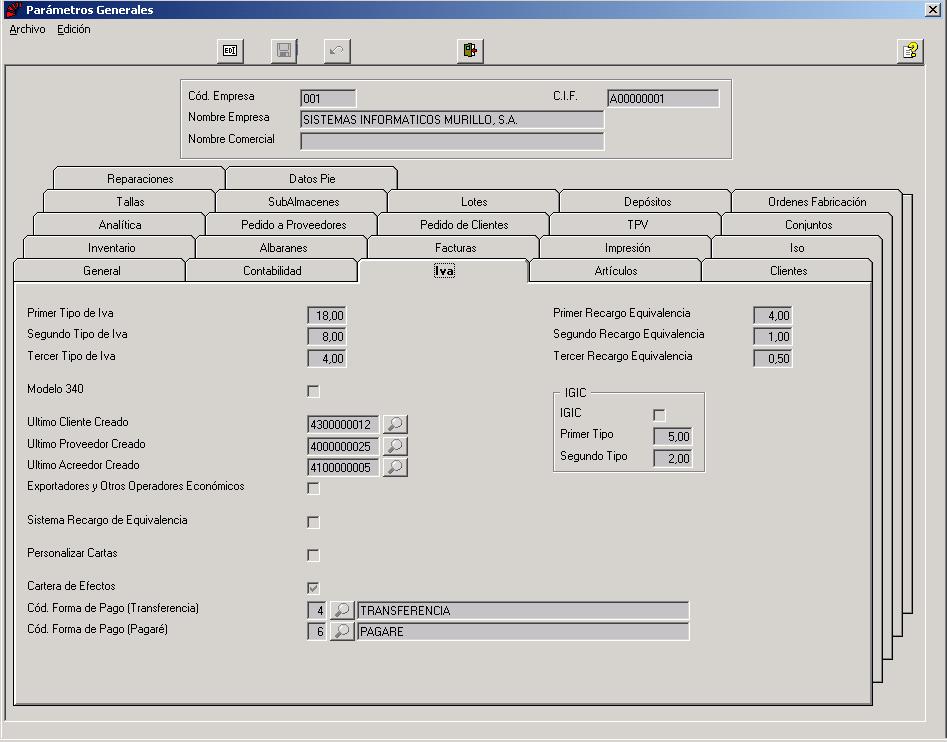Open the Edición menu
Screen dimensions: 947x742
[74, 29]
